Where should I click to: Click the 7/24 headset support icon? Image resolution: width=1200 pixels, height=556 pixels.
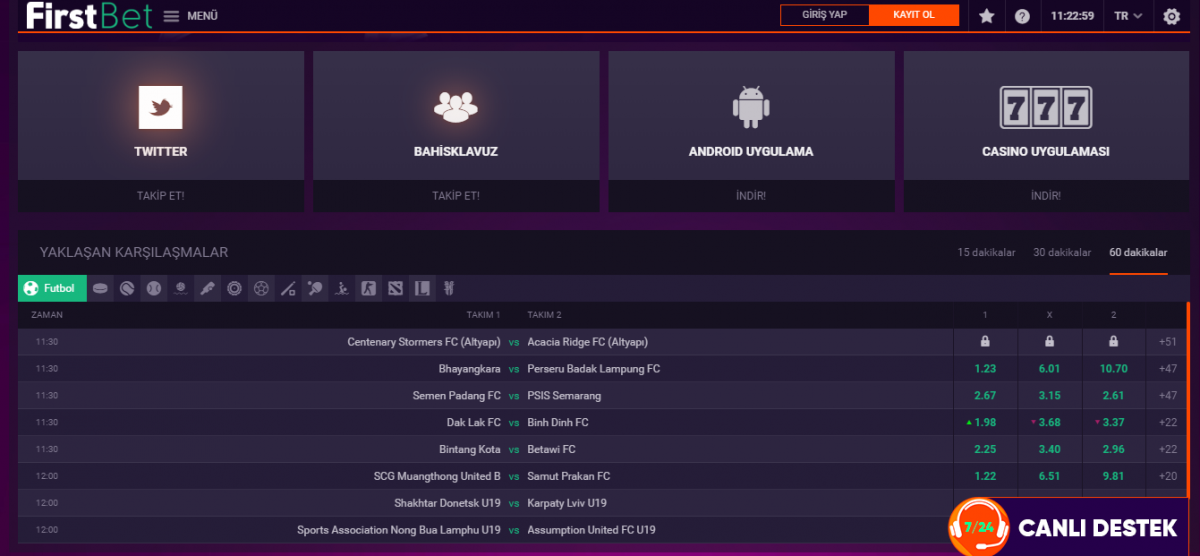click(979, 527)
